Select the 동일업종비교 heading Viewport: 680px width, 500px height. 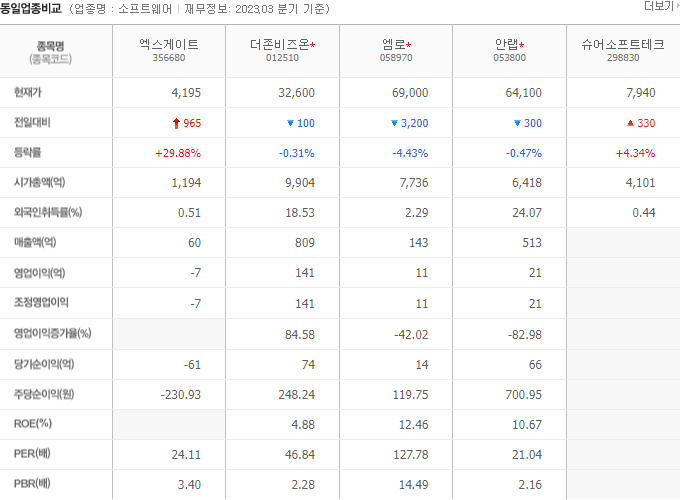(x=31, y=9)
